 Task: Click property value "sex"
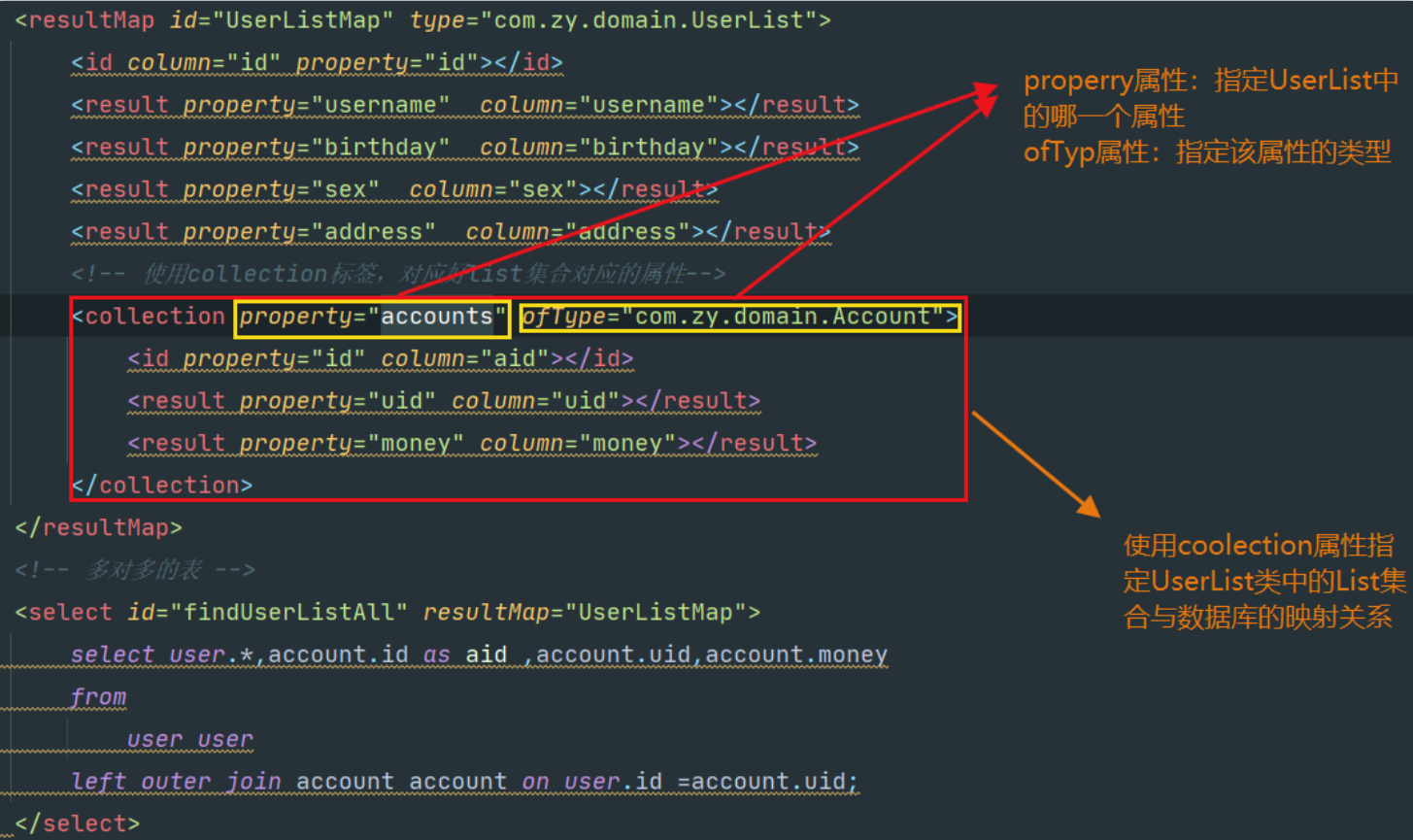345,189
